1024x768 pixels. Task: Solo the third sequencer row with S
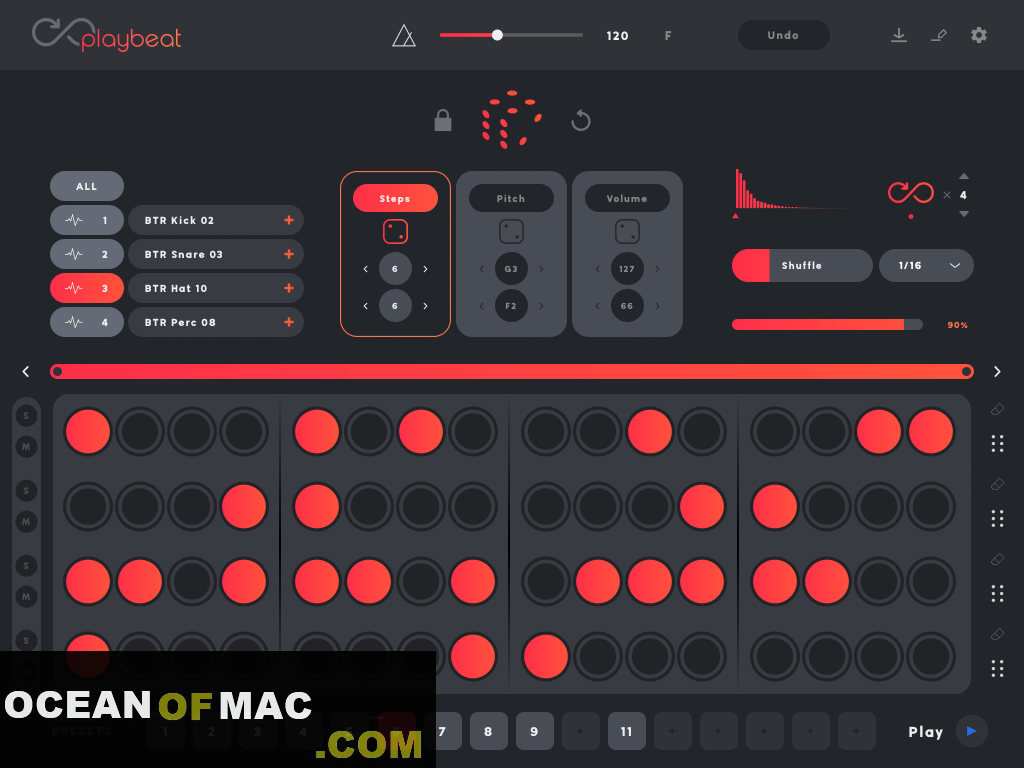(26, 566)
